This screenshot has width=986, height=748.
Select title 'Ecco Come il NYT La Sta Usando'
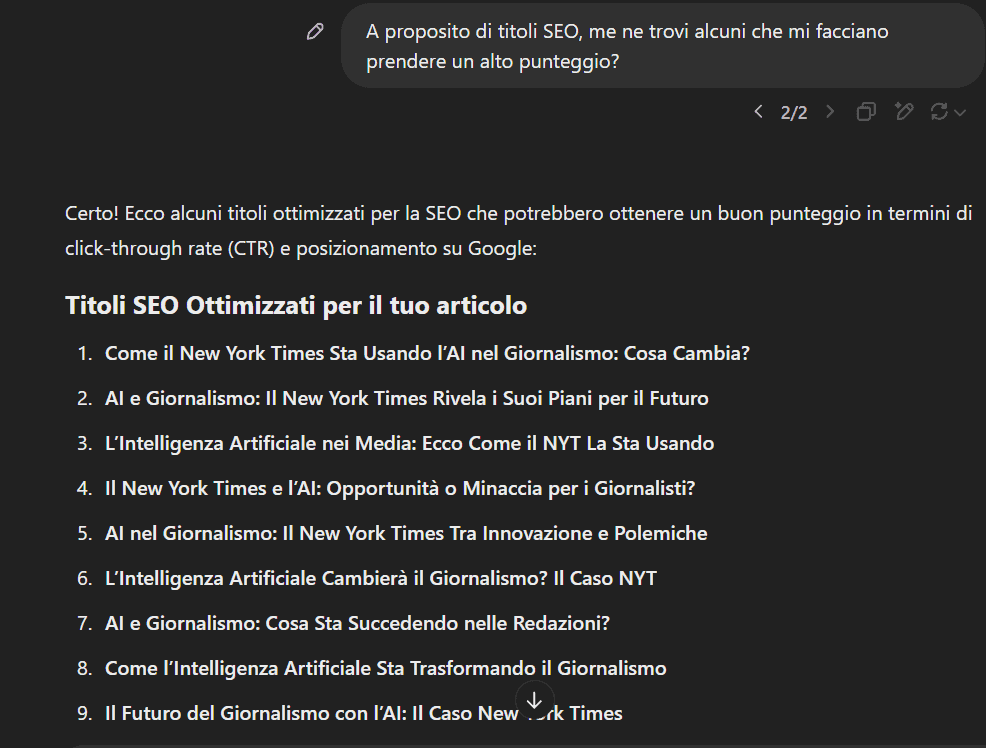pos(568,444)
